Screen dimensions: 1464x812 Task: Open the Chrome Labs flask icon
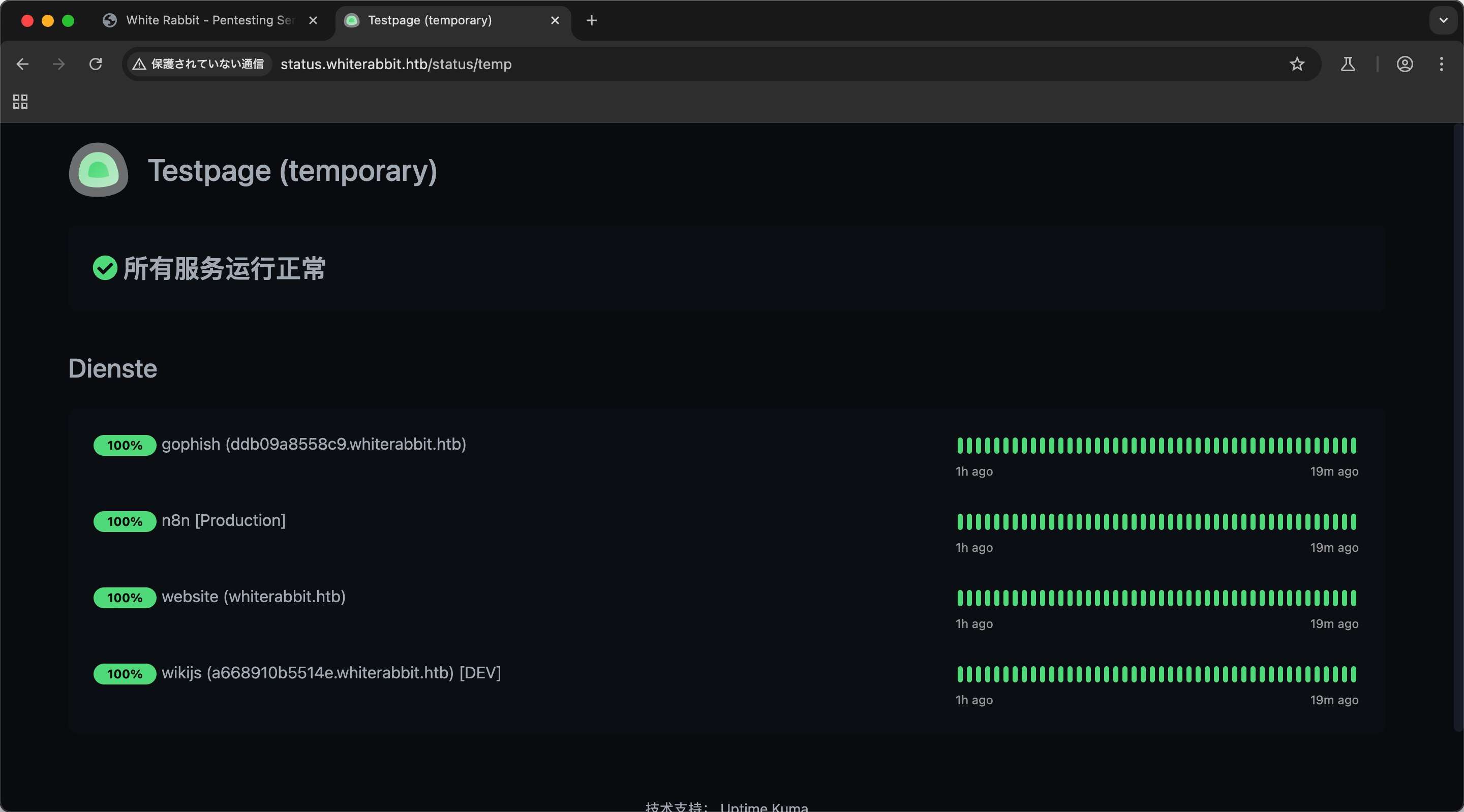[x=1348, y=64]
